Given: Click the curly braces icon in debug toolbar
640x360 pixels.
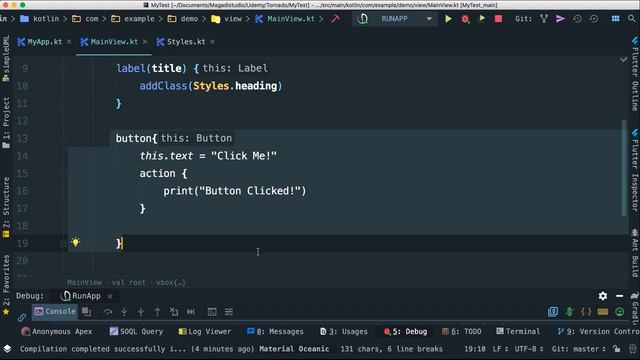Looking at the screenshot, I should tap(586, 312).
